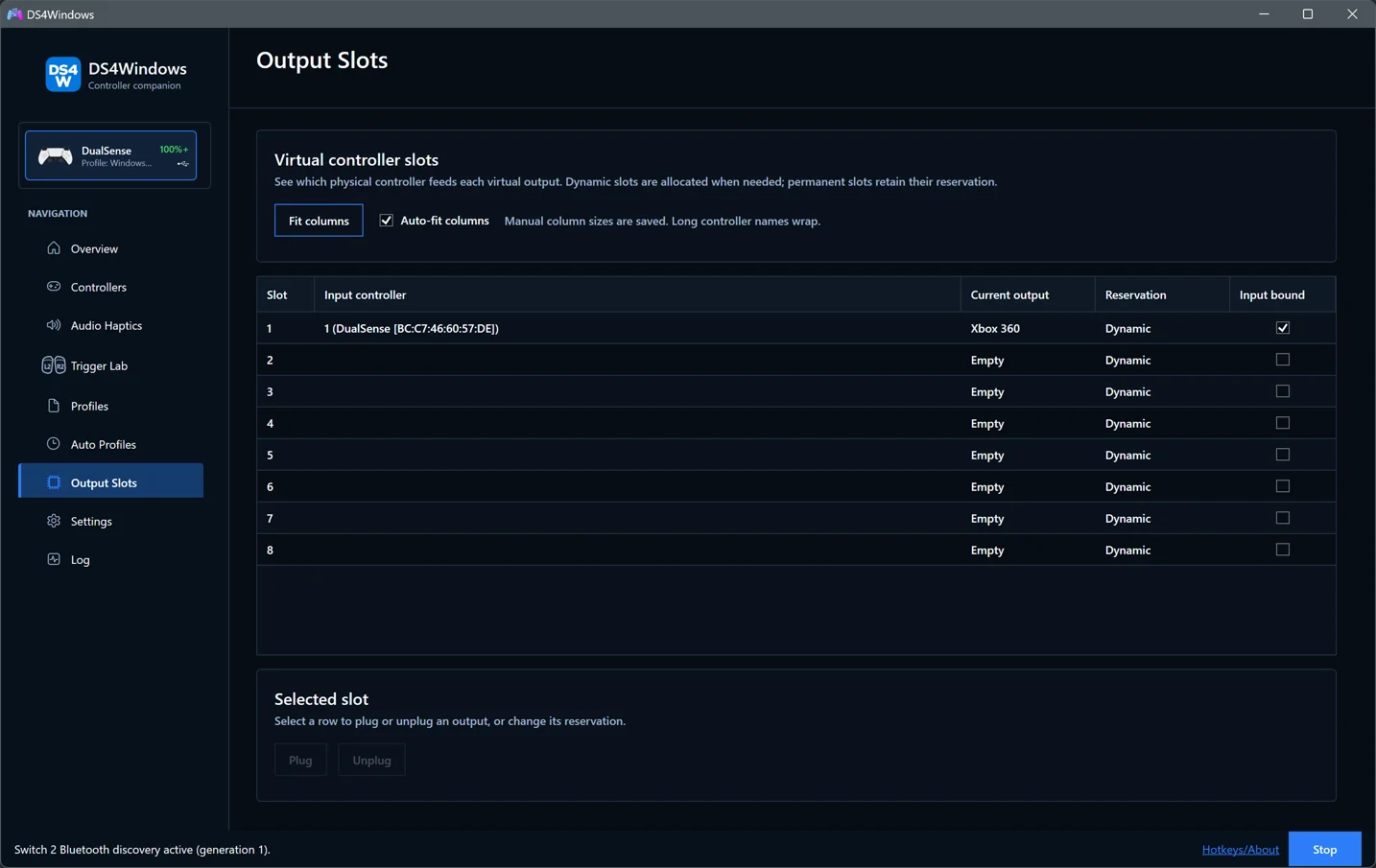Toggle Input bound checkbox for slot 1
The height and width of the screenshot is (868, 1376).
[1283, 328]
